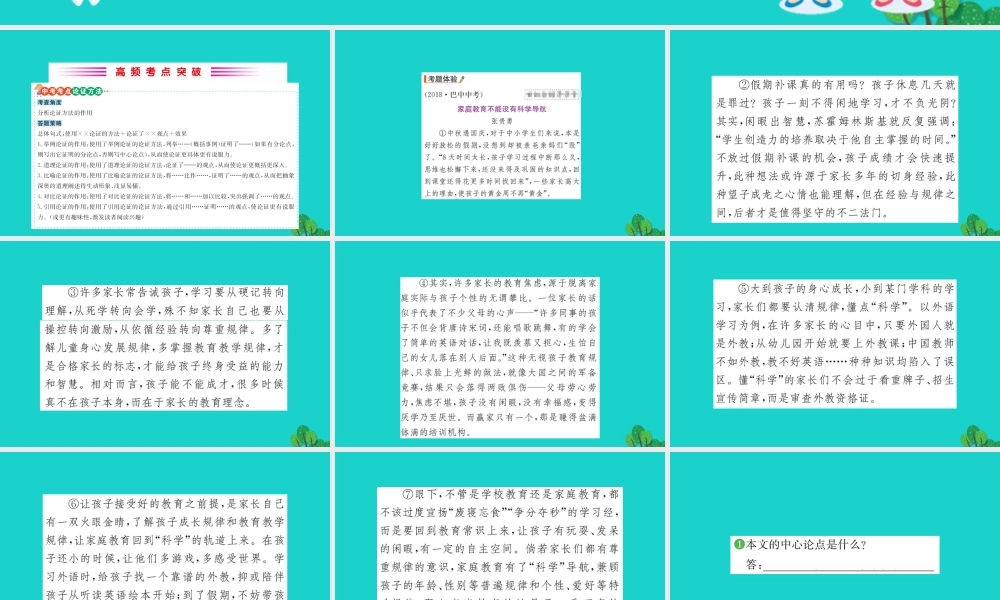This screenshot has width=1000, height=600.
Task: Click the article title 家庭教育不能没有科学导航
Action: pyautogui.click(x=501, y=109)
